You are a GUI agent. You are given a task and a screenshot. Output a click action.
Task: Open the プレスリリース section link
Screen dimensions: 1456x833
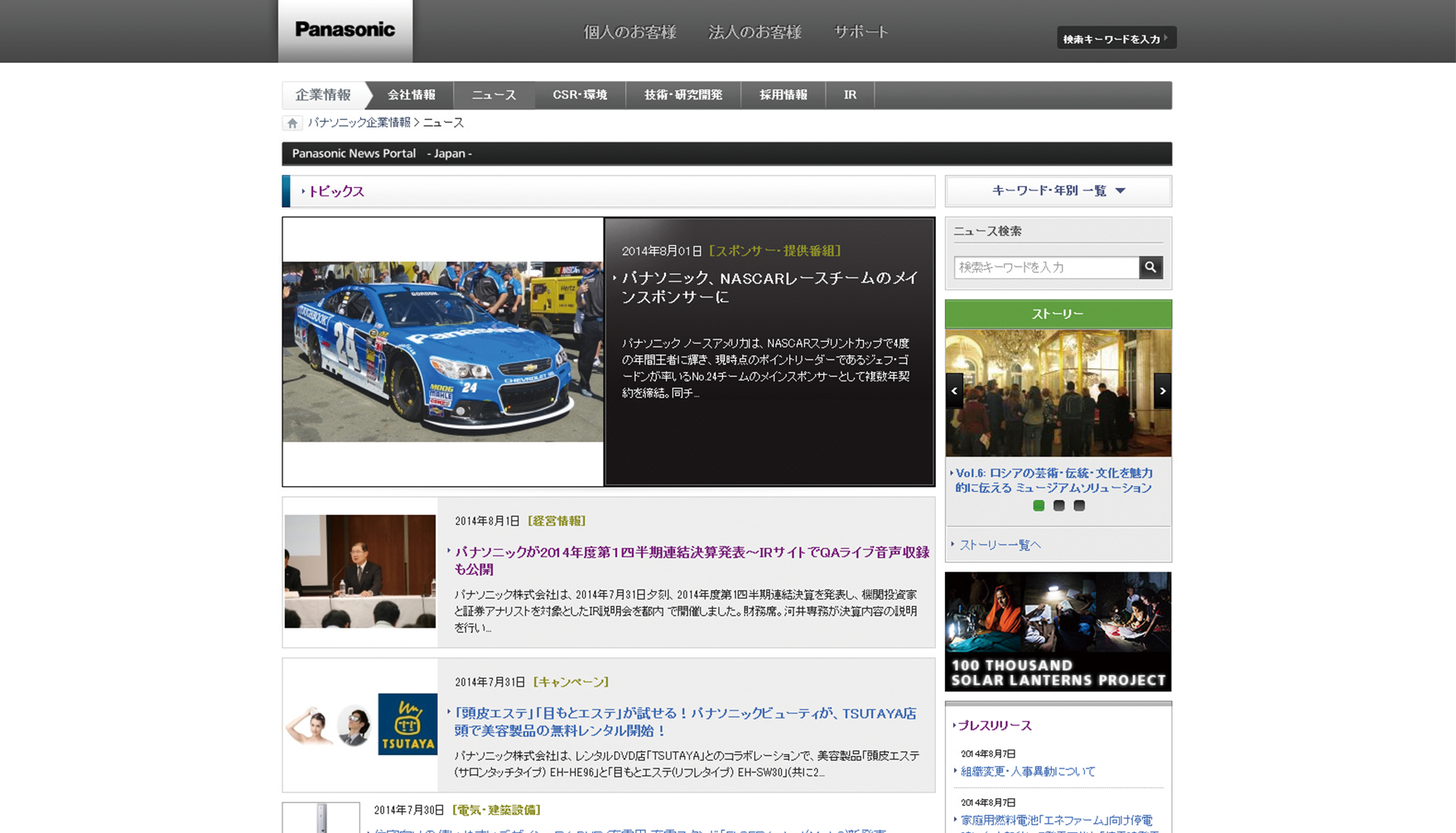coord(995,725)
